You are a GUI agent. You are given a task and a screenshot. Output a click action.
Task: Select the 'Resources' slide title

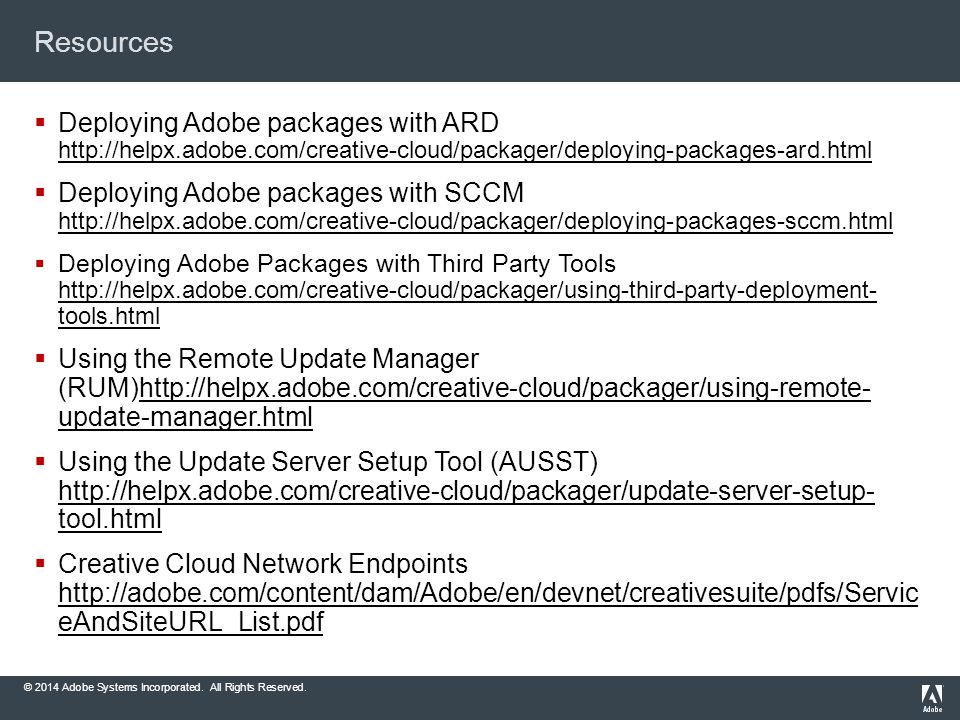[x=103, y=42]
